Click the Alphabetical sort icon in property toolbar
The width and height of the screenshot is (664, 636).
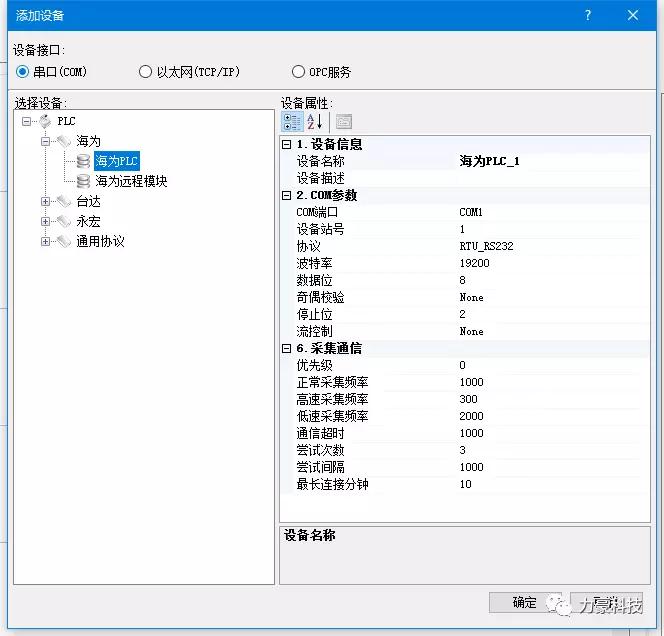pyautogui.click(x=314, y=122)
